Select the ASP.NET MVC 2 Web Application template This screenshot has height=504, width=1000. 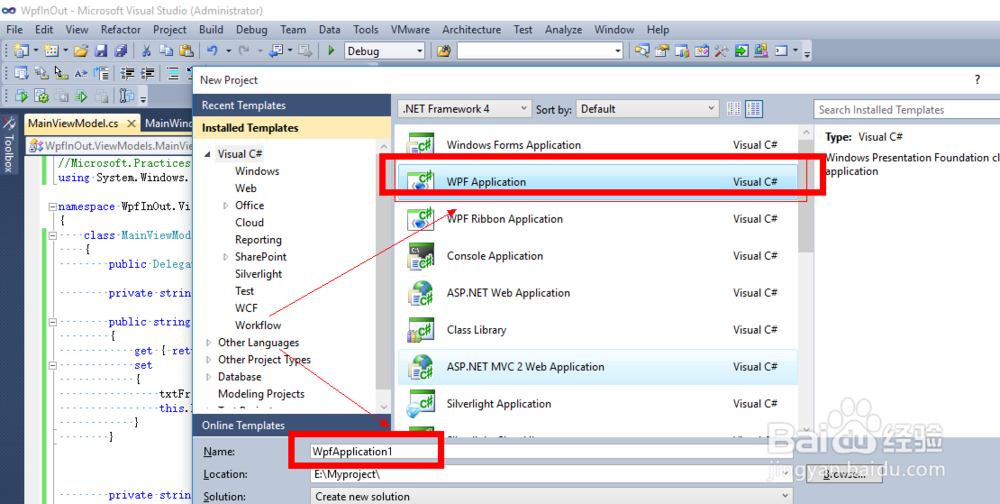[598, 367]
